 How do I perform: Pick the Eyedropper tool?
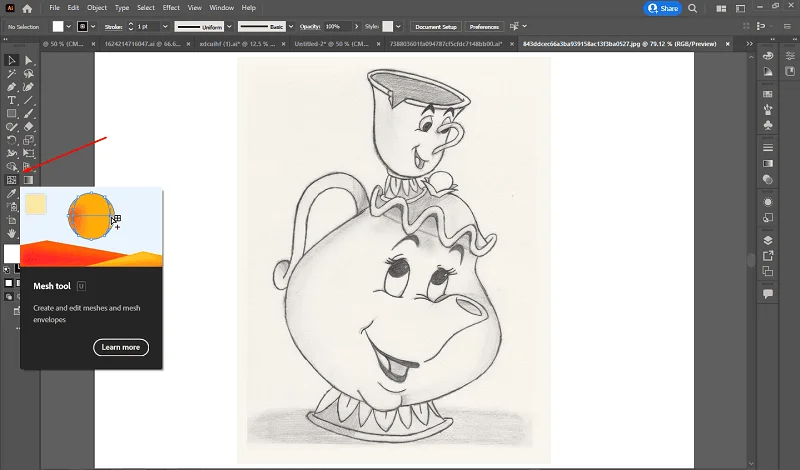coord(11,193)
